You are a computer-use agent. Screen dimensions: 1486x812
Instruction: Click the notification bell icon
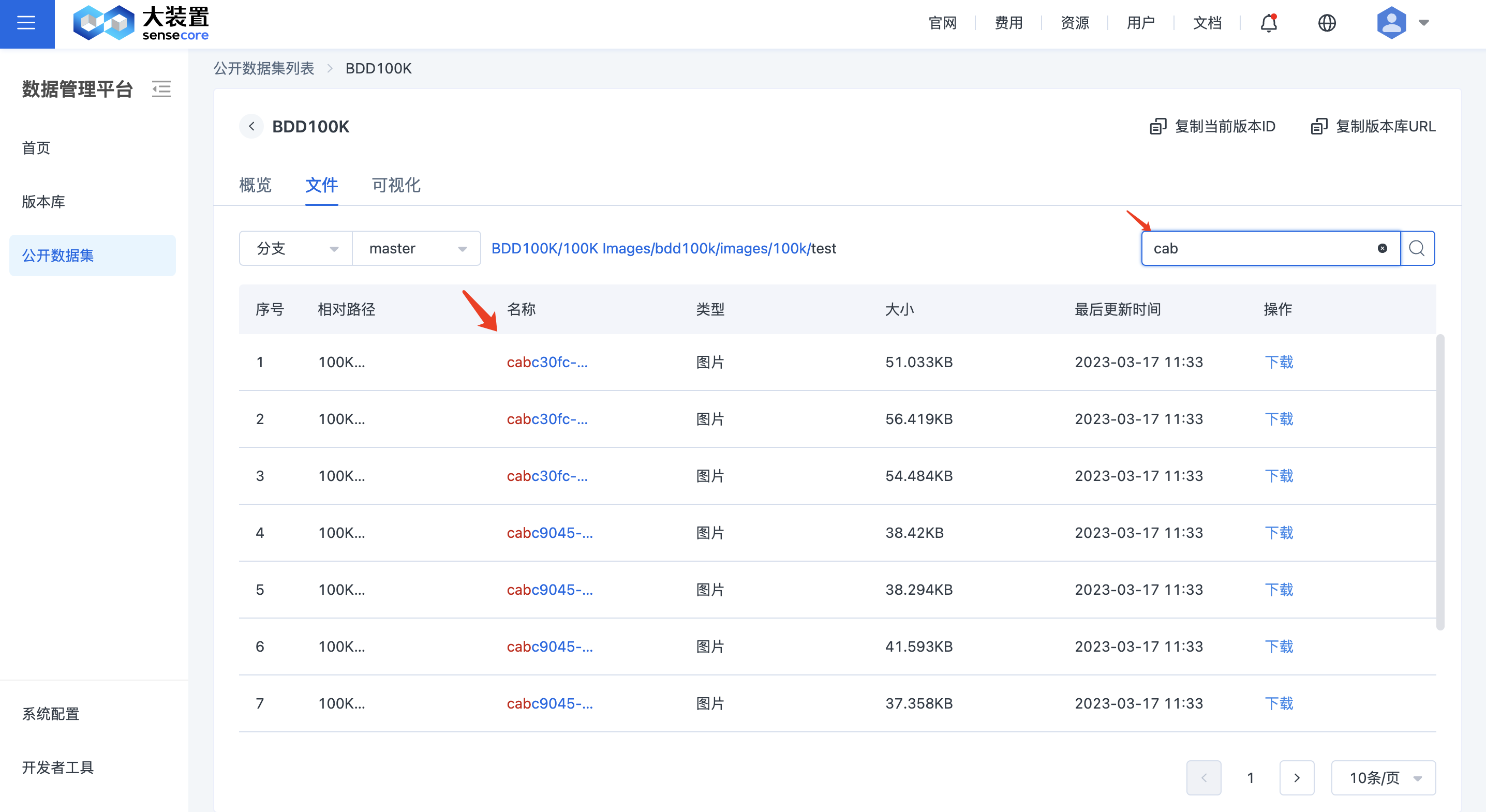point(1269,23)
